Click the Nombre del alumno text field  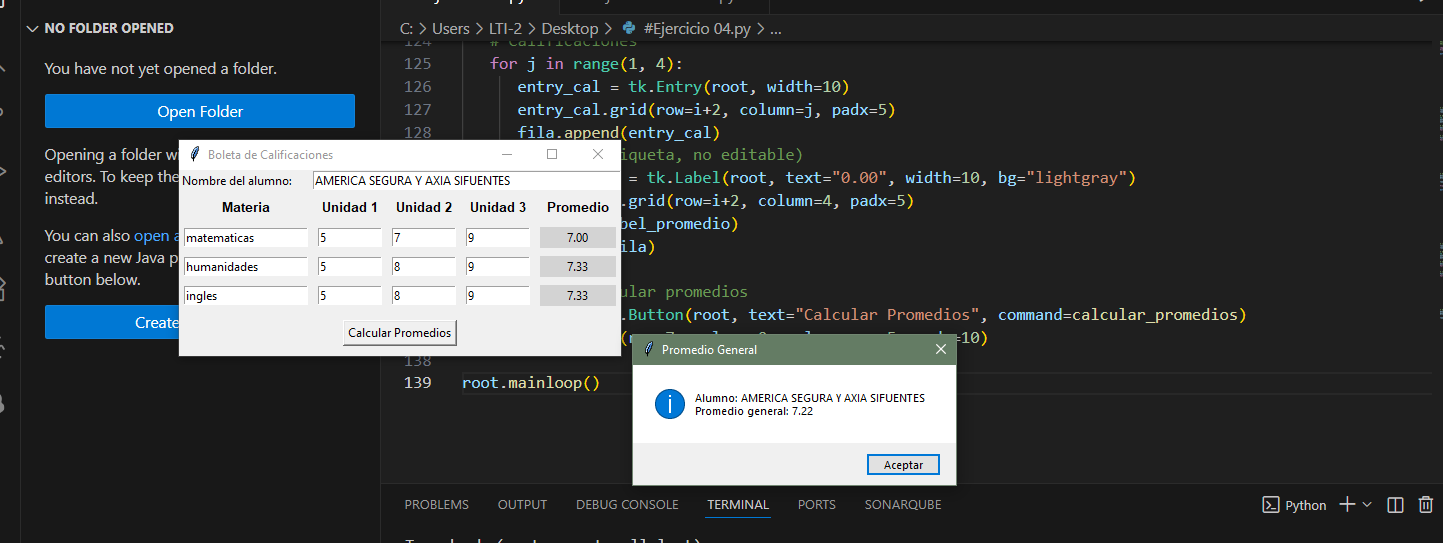point(465,181)
